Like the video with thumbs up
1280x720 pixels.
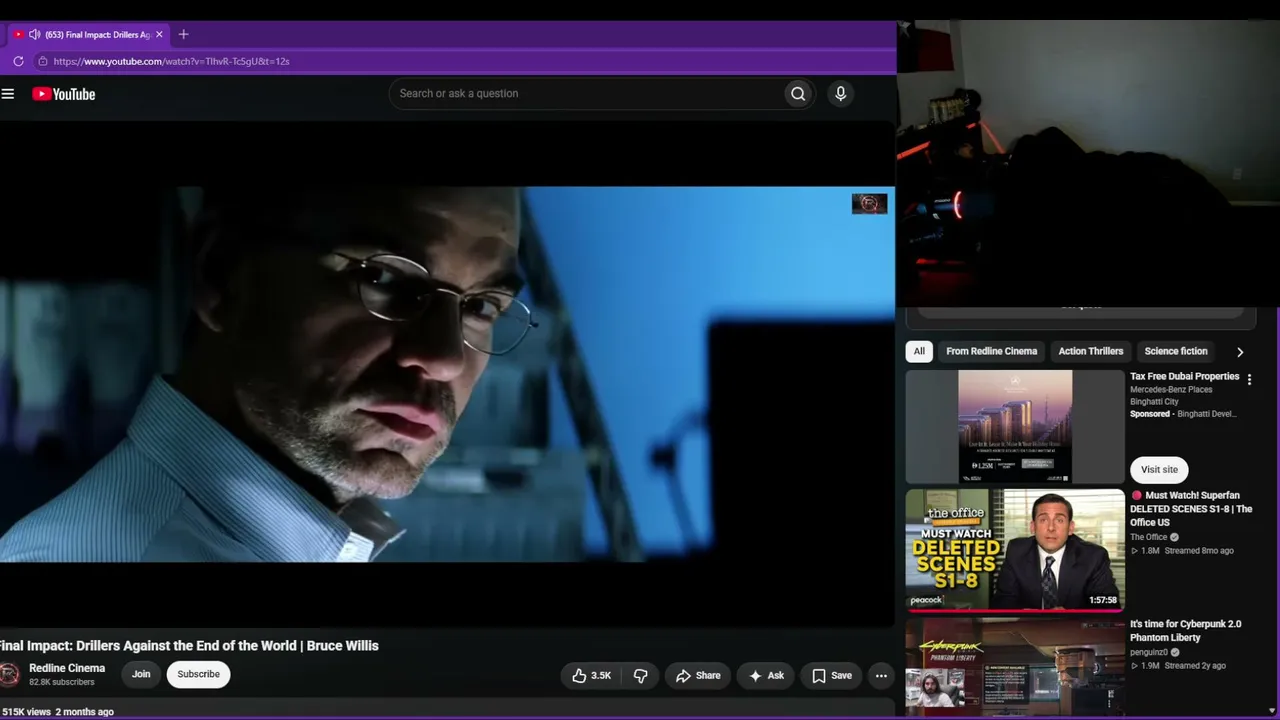591,676
